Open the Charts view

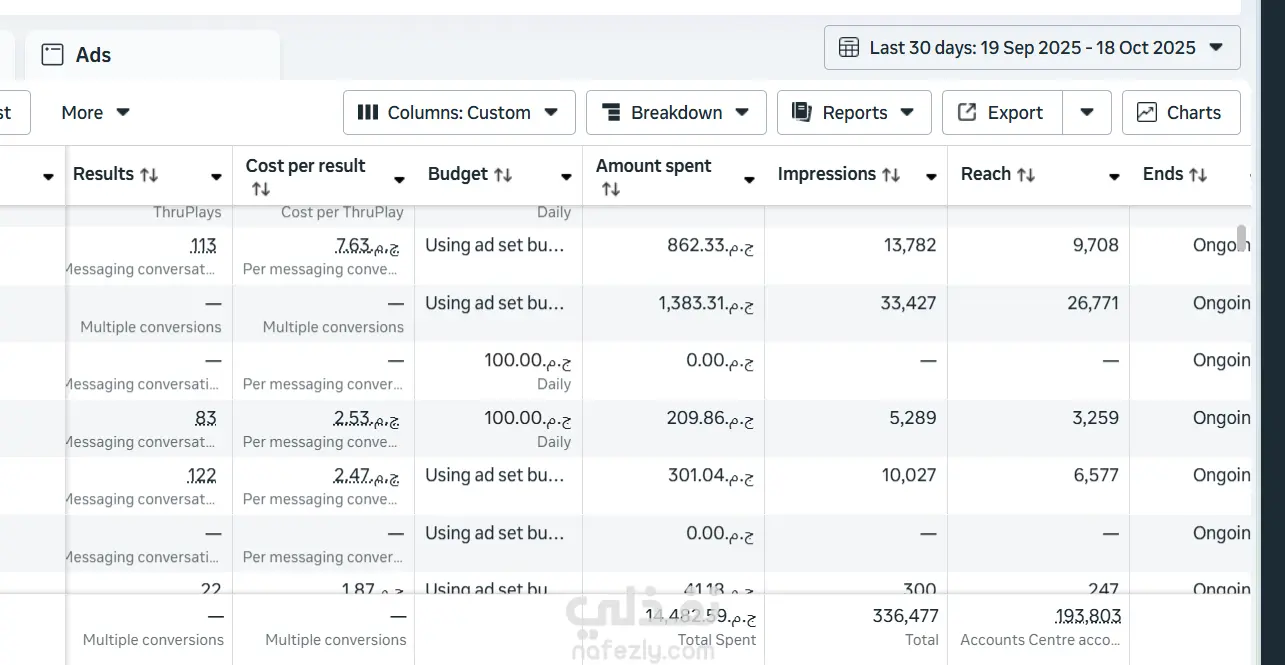click(1181, 112)
